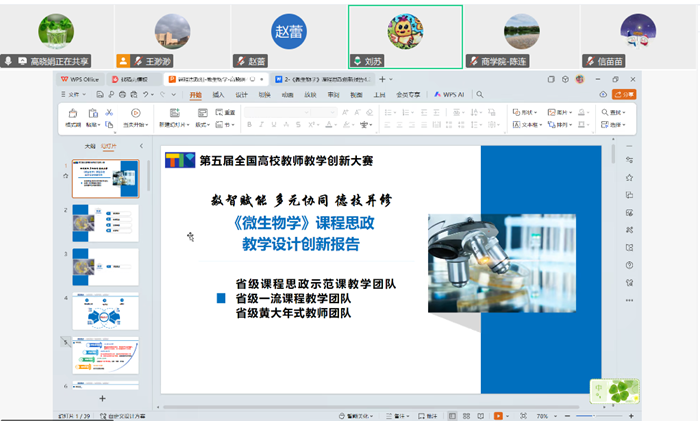Toggle Underline formatting
This screenshot has width=700, height=421.
[273, 125]
